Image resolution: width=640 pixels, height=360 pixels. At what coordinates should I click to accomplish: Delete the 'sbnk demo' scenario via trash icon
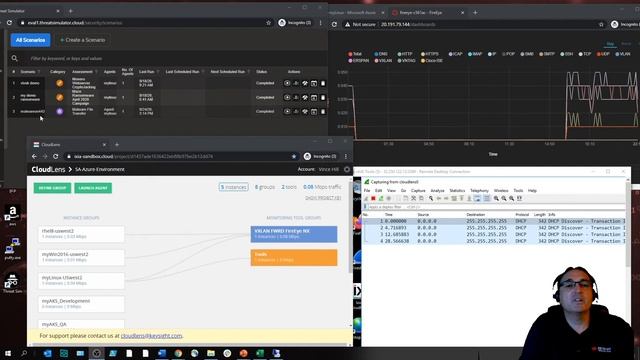point(323,83)
